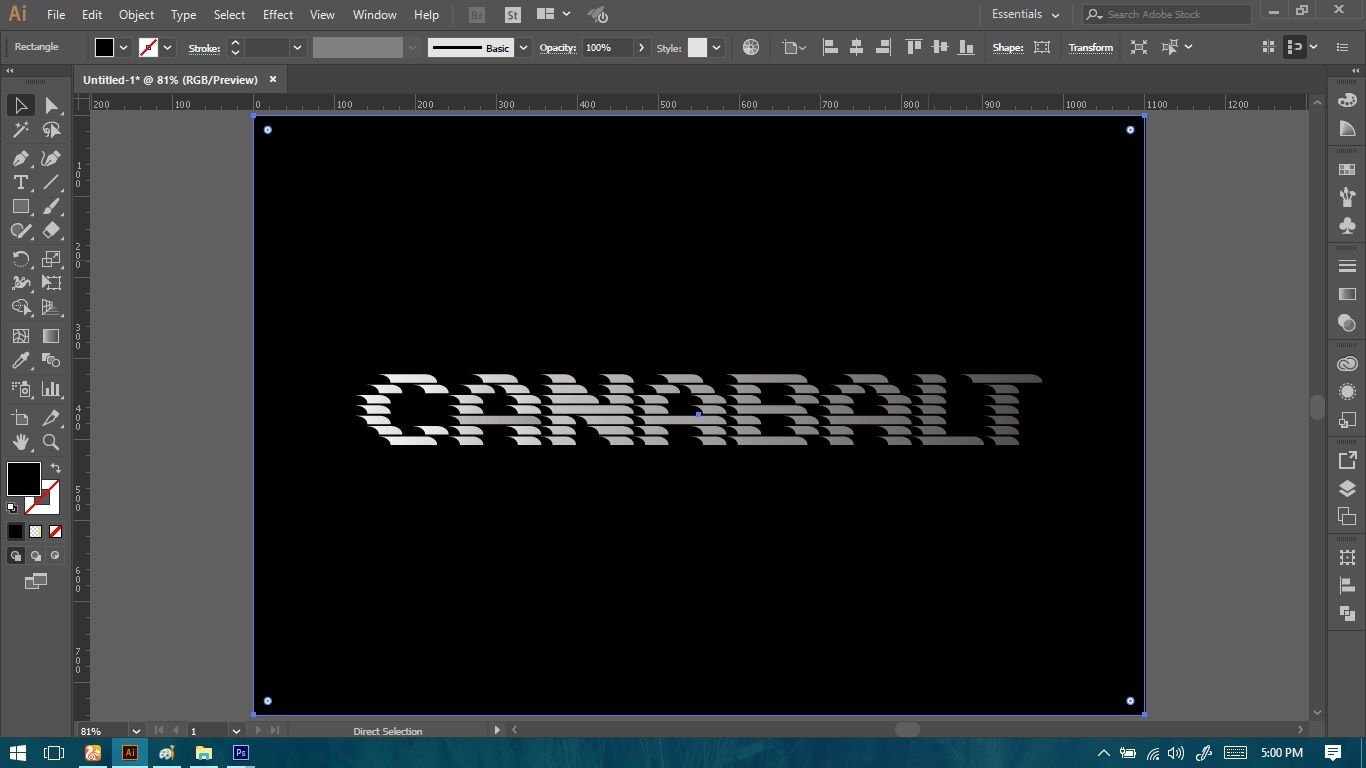Select the Blend tool
The height and width of the screenshot is (768, 1366).
51,360
